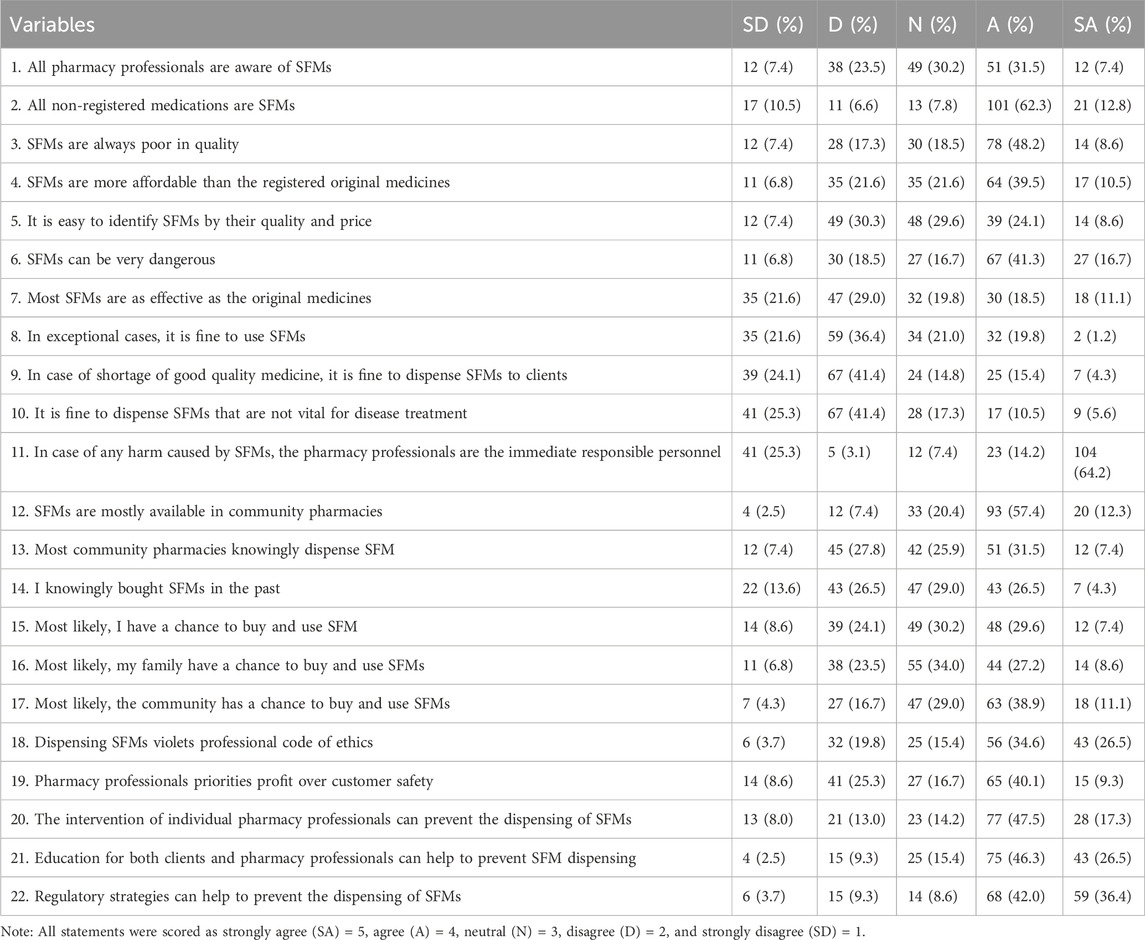Select statement 21 about education for clients
The width and height of the screenshot is (1145, 940).
coord(572,858)
